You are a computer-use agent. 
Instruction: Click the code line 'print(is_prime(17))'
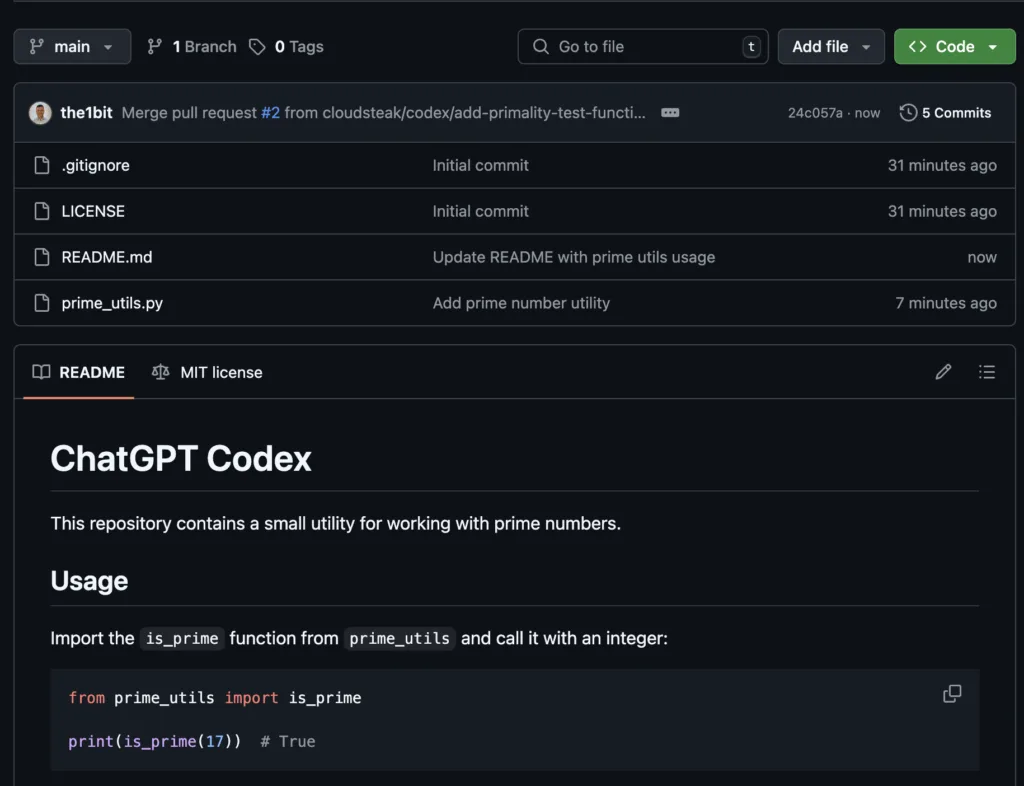pyautogui.click(x=155, y=742)
